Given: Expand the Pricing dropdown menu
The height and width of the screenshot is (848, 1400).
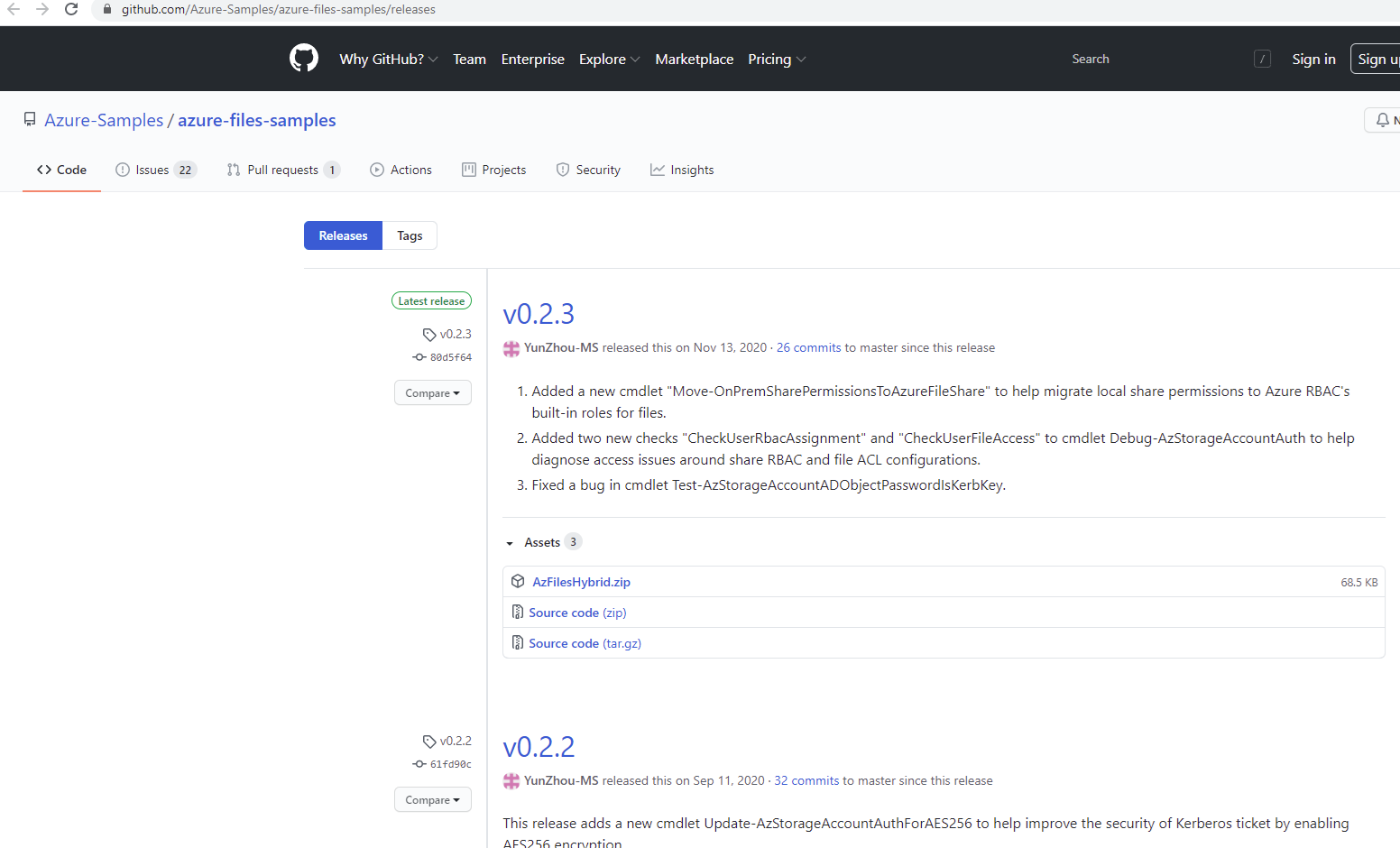Looking at the screenshot, I should click(x=777, y=59).
